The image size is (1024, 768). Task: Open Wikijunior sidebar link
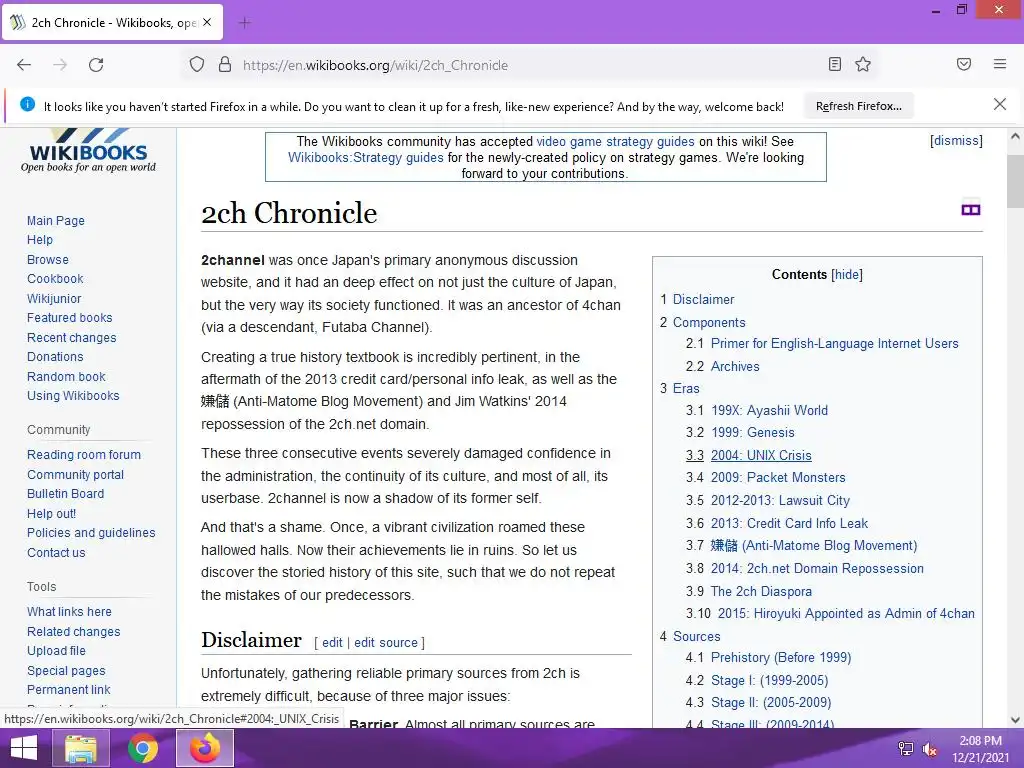point(54,298)
